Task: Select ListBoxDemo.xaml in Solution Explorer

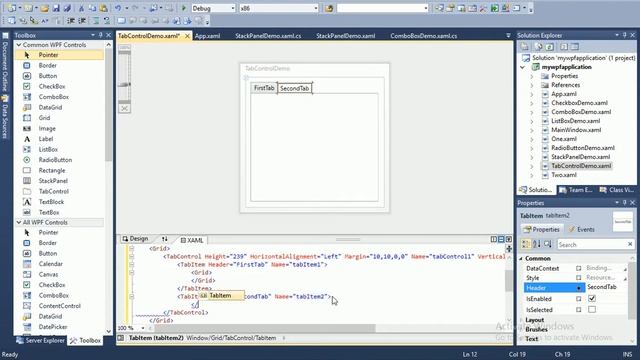Action: point(576,121)
